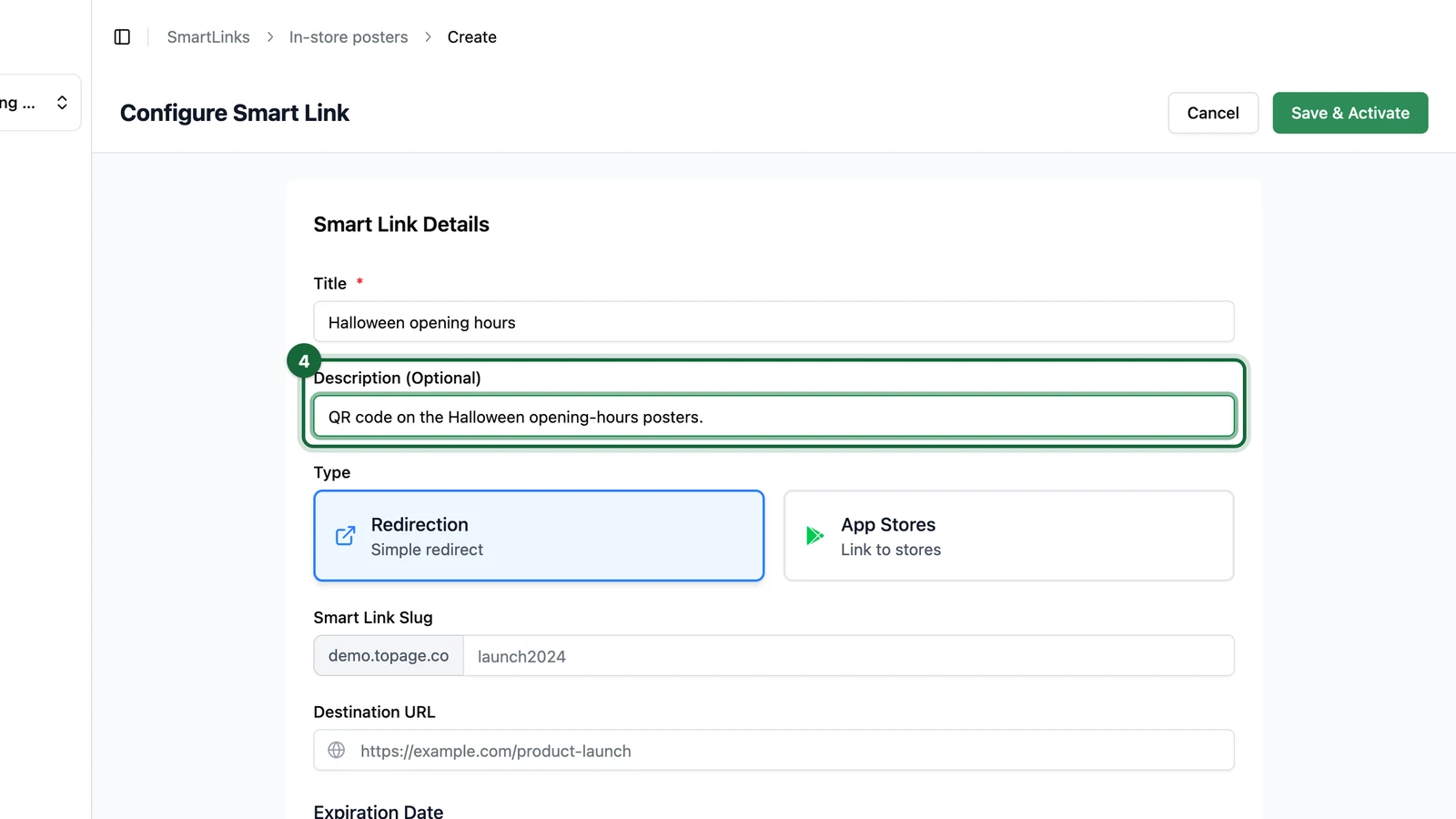The image size is (1456, 819).
Task: Click the Configure Smart Link heading
Action: [235, 113]
